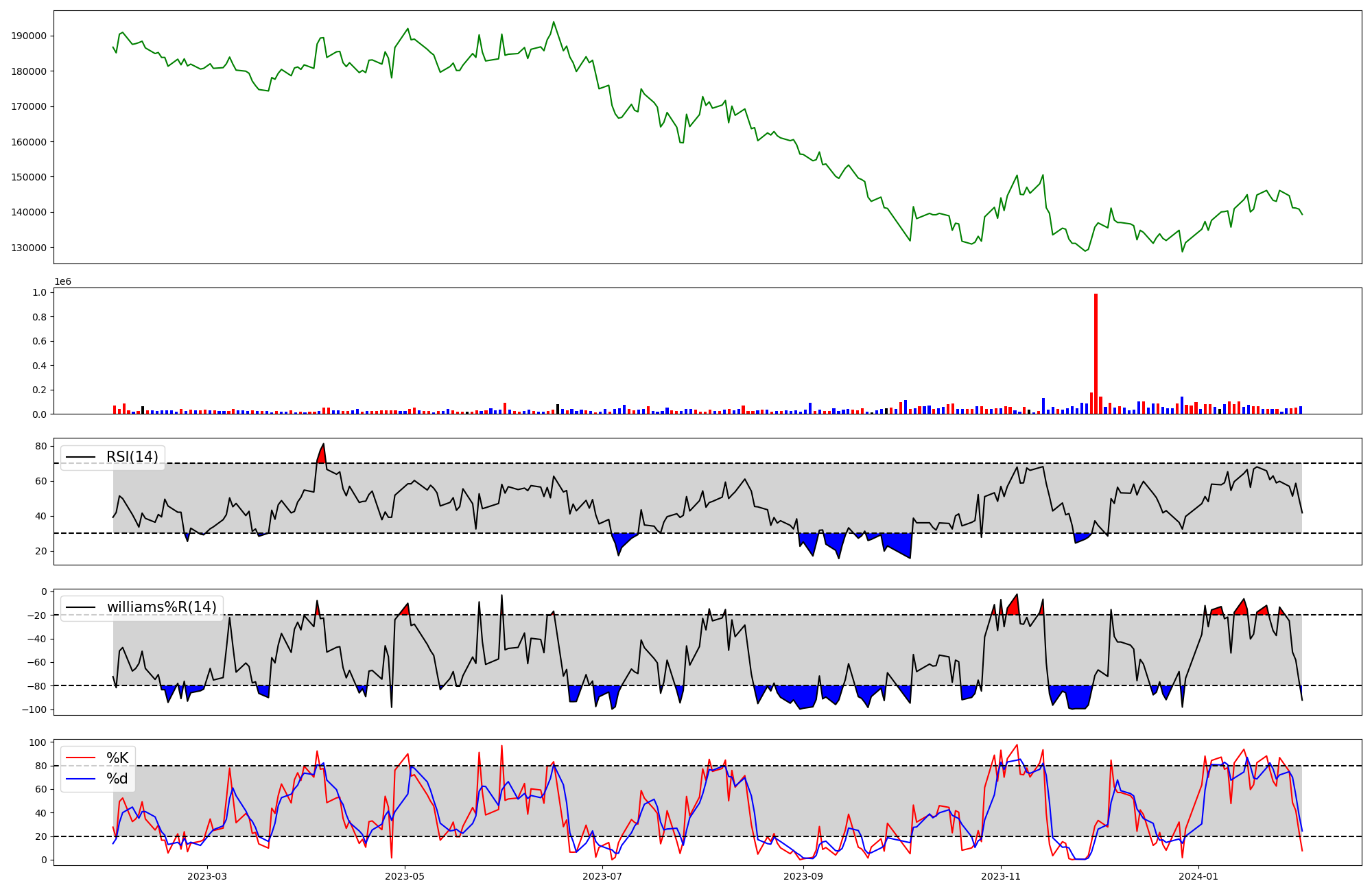Image resolution: width=1372 pixels, height=892 pixels.
Task: Click the 2023-09 x-axis date label
Action: pos(803,876)
